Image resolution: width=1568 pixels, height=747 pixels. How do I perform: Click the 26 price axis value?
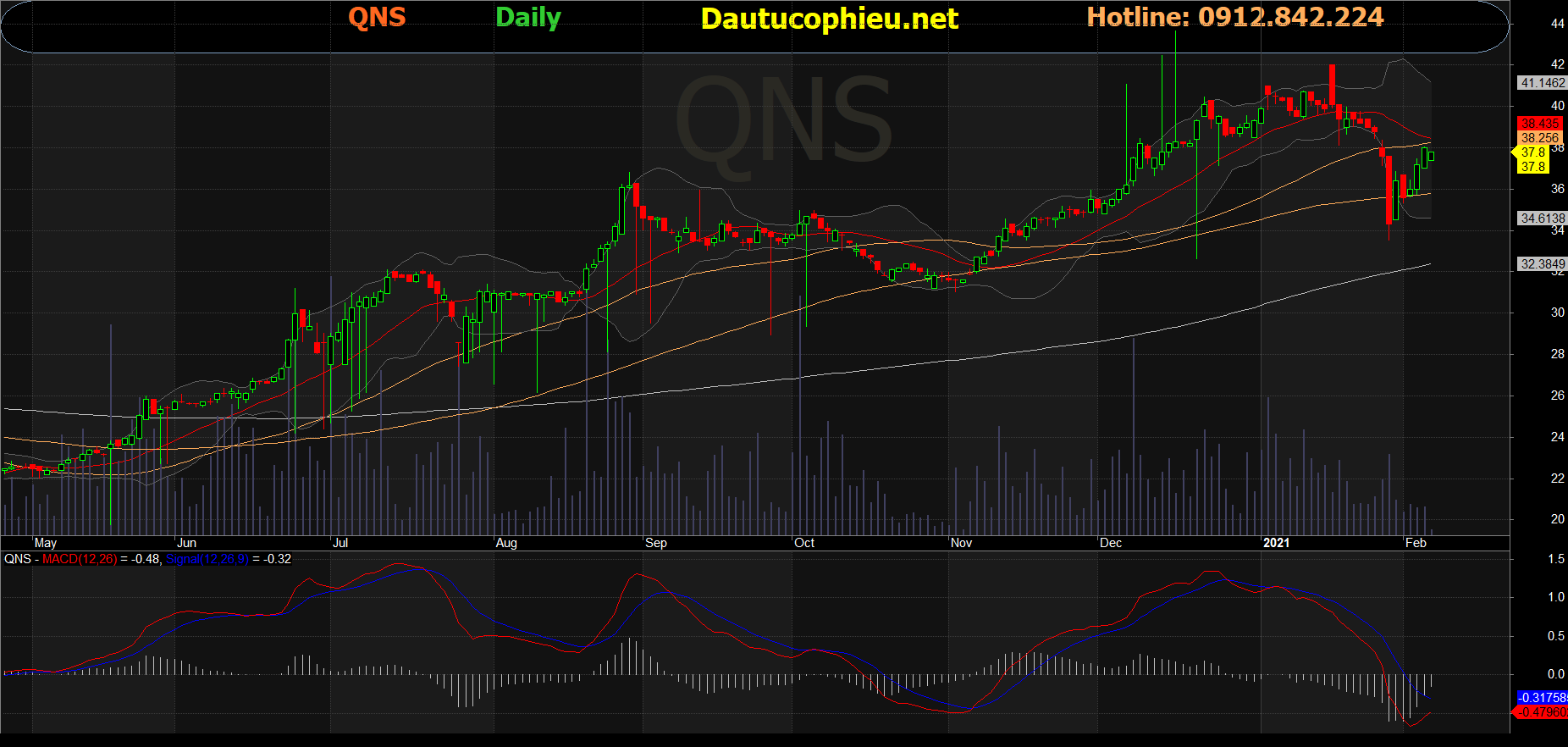coord(1557,396)
